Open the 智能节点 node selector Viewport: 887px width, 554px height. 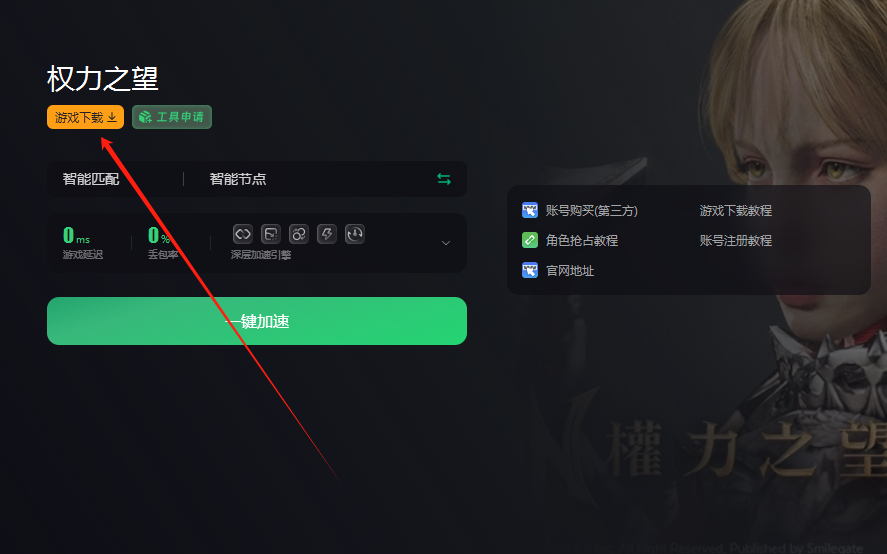pos(238,179)
